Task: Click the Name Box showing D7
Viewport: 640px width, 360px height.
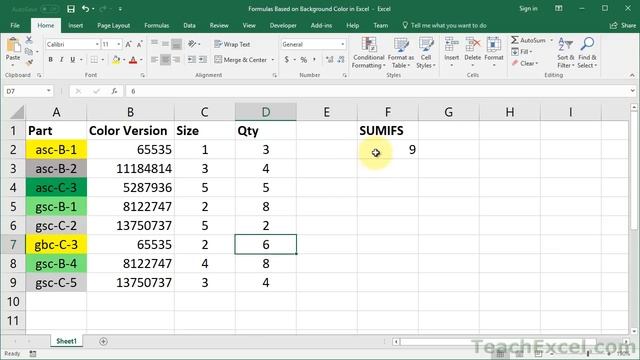Action: pyautogui.click(x=28, y=91)
